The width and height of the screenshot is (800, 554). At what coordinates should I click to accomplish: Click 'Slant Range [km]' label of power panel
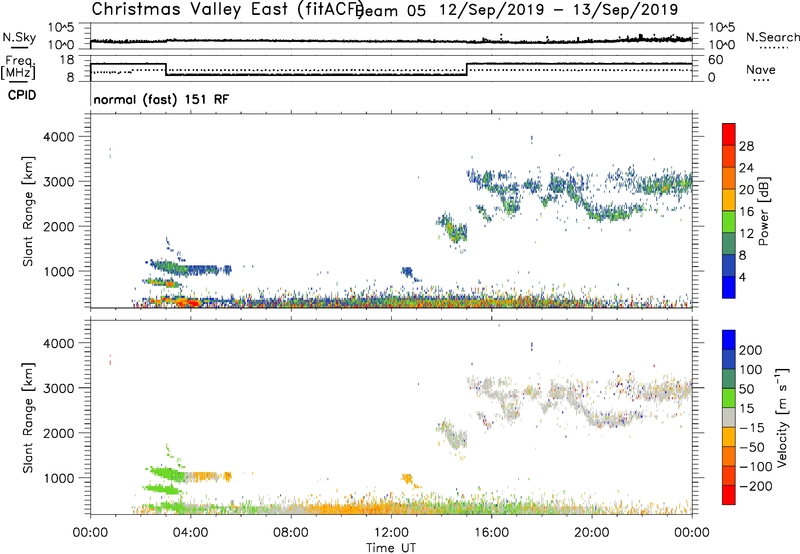28,211
